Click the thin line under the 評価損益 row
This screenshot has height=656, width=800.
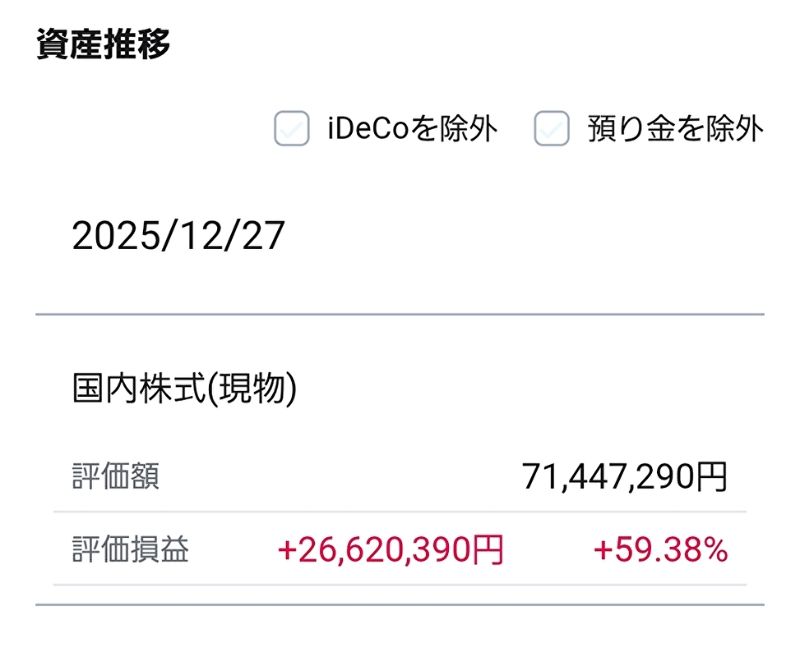point(400,585)
